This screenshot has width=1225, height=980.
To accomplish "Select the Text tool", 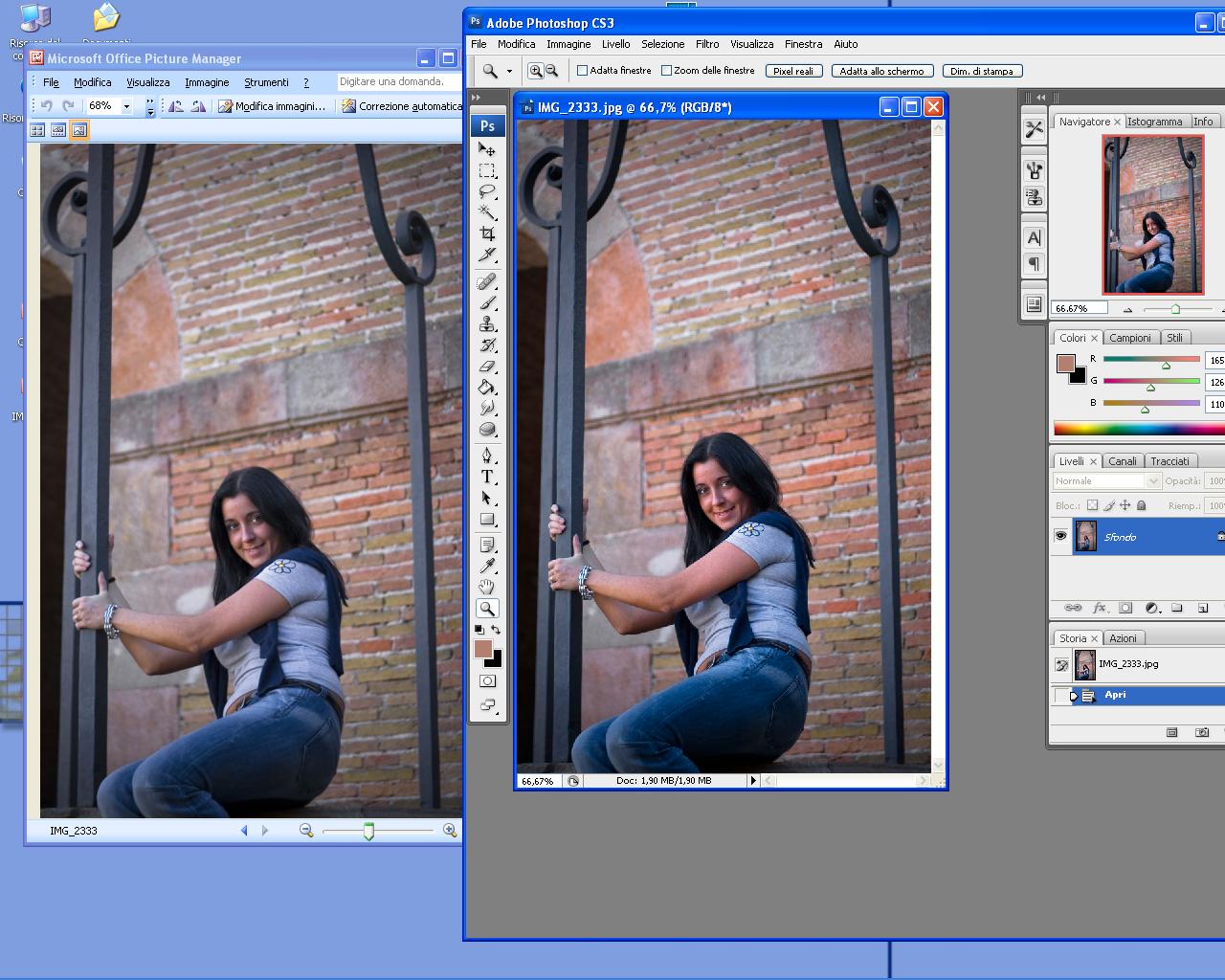I will tap(487, 477).
